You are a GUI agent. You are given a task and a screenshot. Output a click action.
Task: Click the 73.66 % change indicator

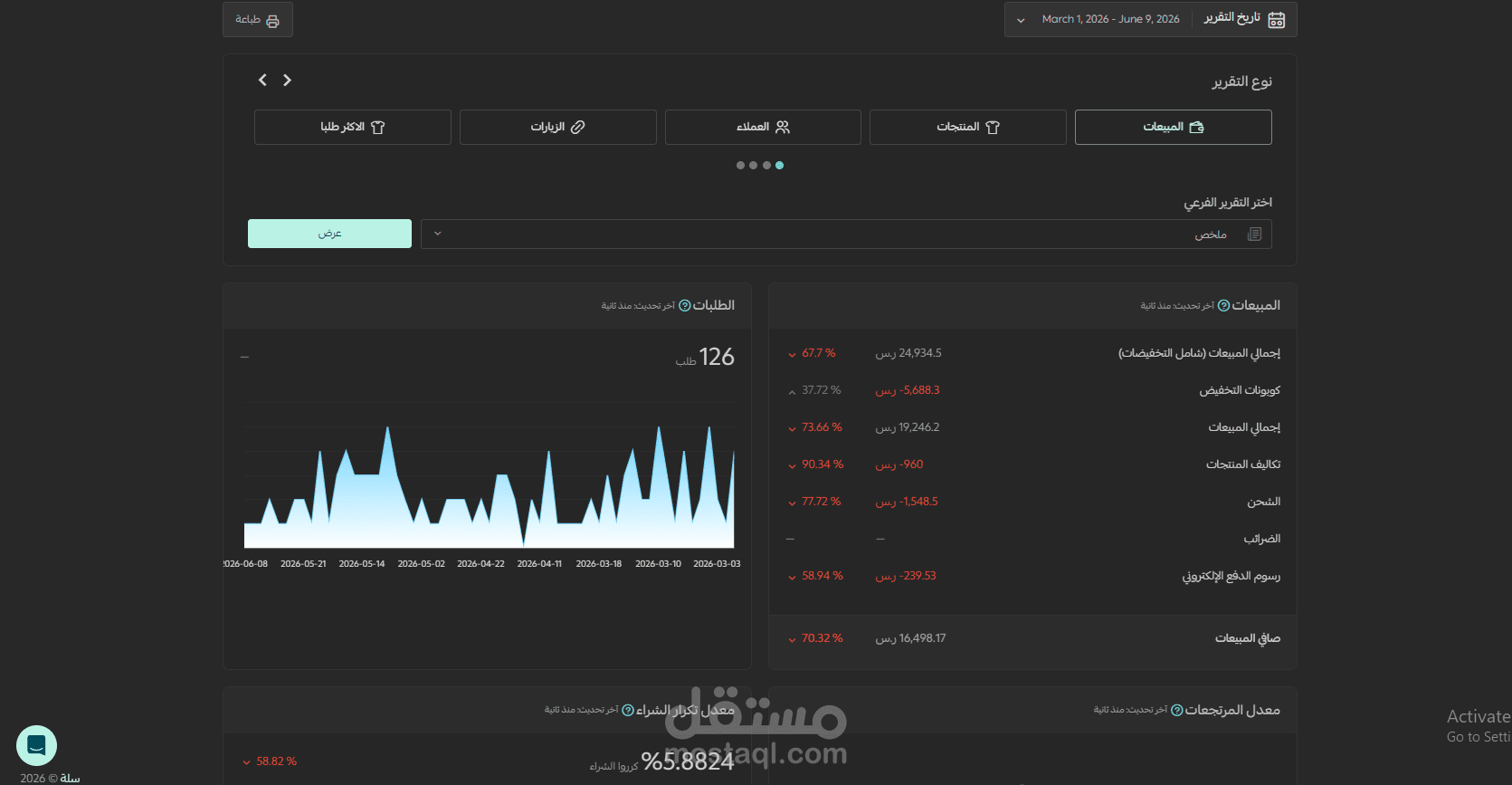[815, 427]
